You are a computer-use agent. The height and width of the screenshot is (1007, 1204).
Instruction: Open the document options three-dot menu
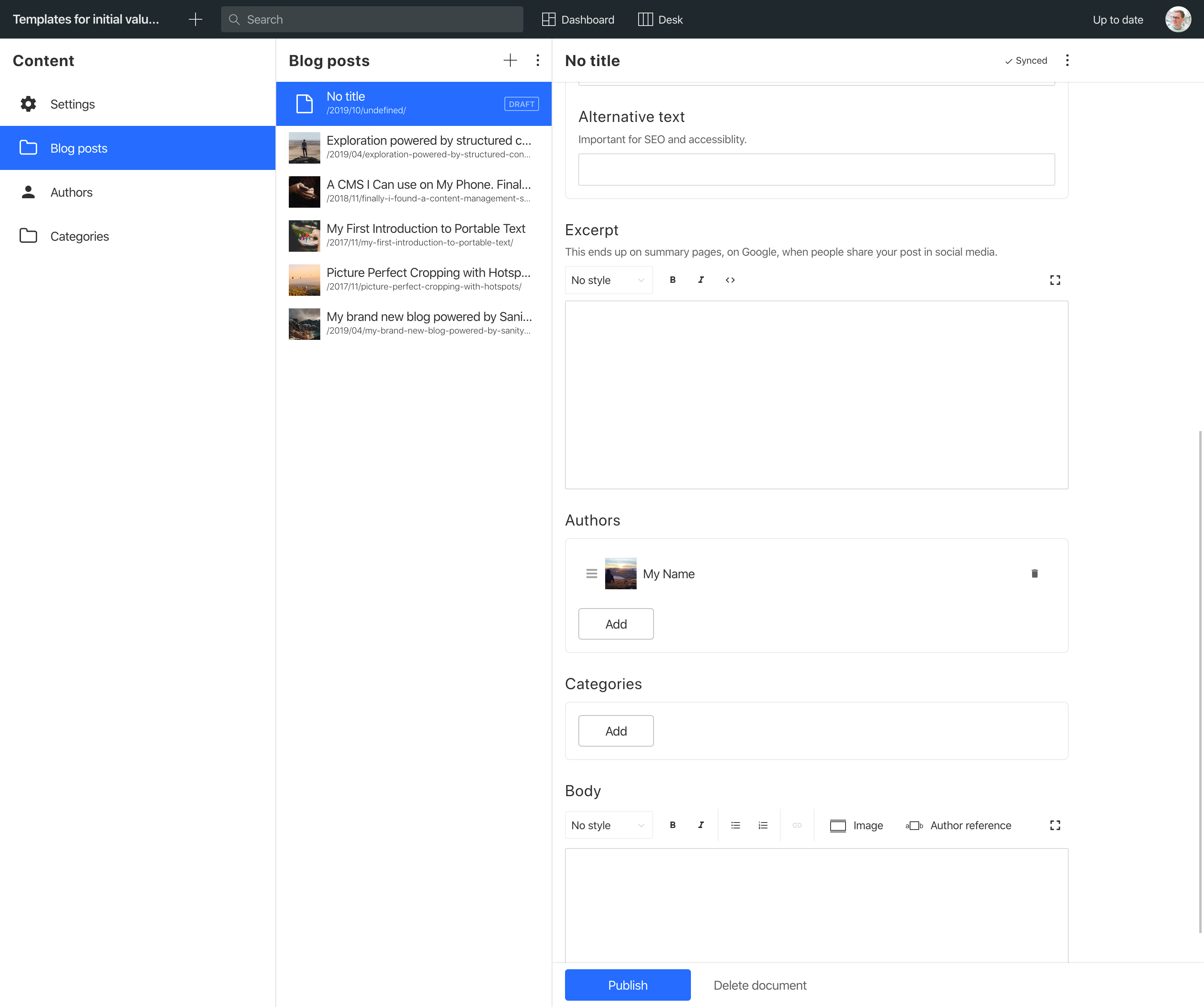pos(1067,60)
